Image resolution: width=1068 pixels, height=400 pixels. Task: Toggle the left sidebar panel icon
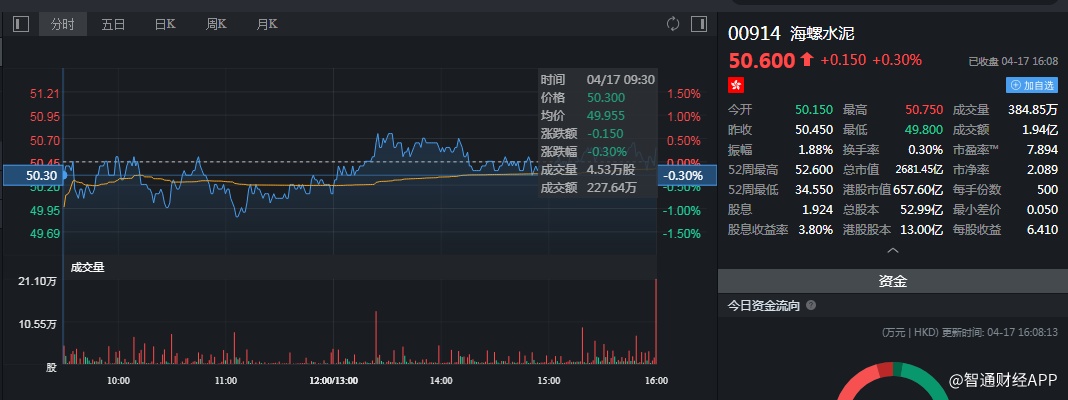(21, 24)
